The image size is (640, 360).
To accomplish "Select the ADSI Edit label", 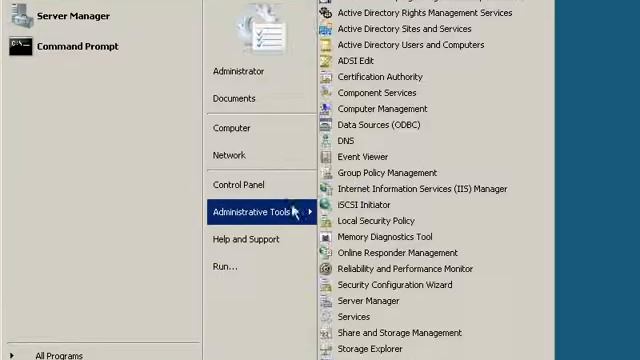I will coord(356,61).
